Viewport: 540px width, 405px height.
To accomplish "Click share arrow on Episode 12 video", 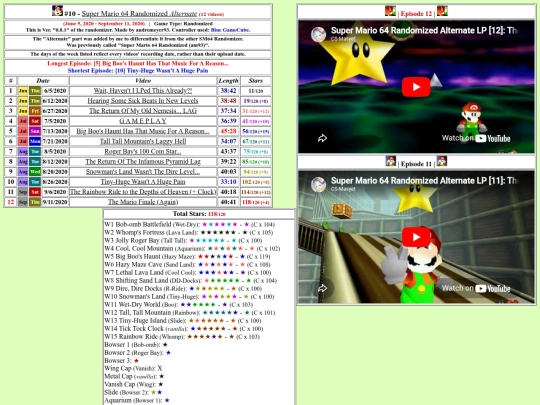I will click(x=322, y=138).
